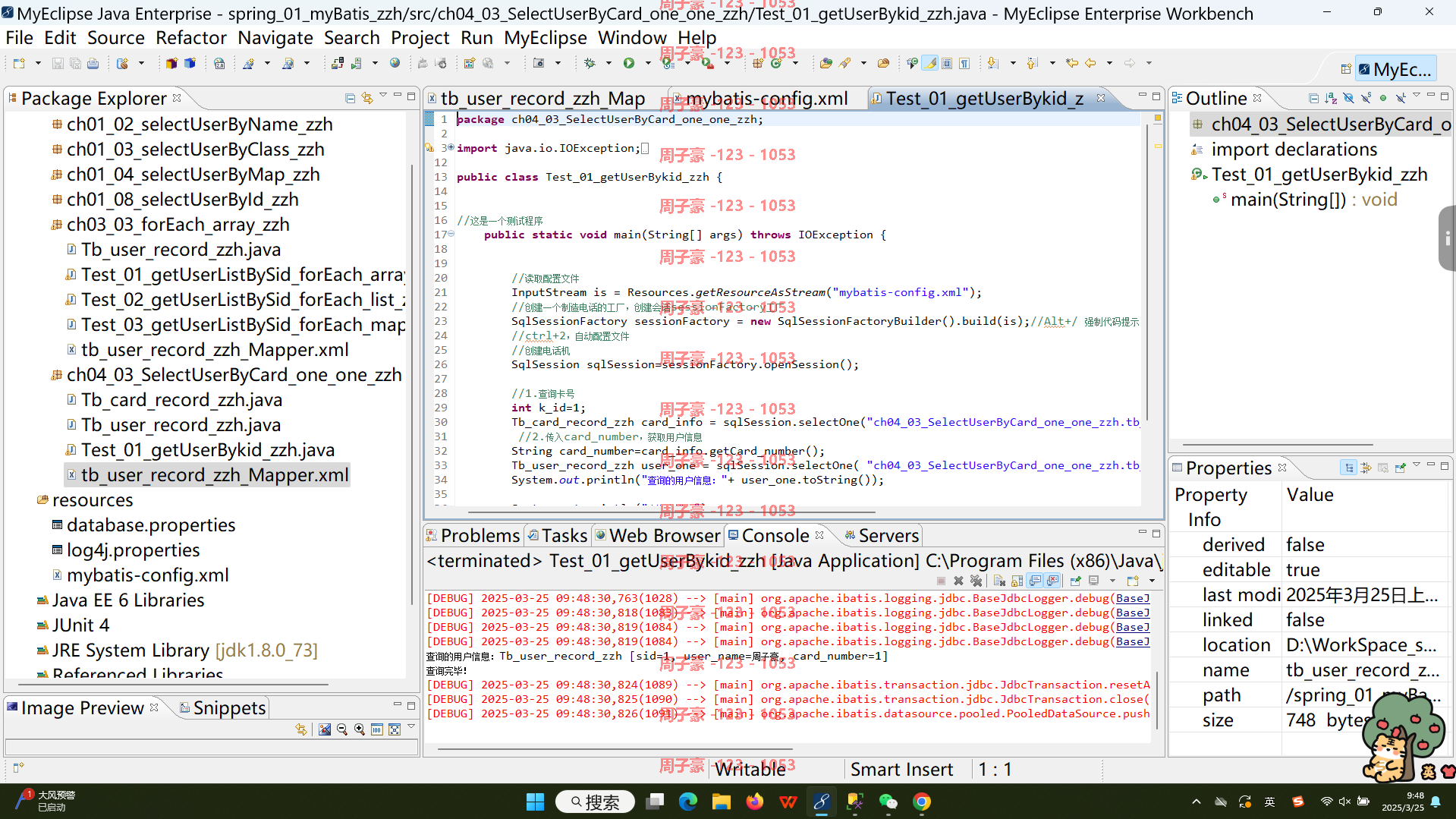1456x819 pixels.
Task: Close the Test_01_getUserBykid_z editor tab
Action: [x=1100, y=98]
